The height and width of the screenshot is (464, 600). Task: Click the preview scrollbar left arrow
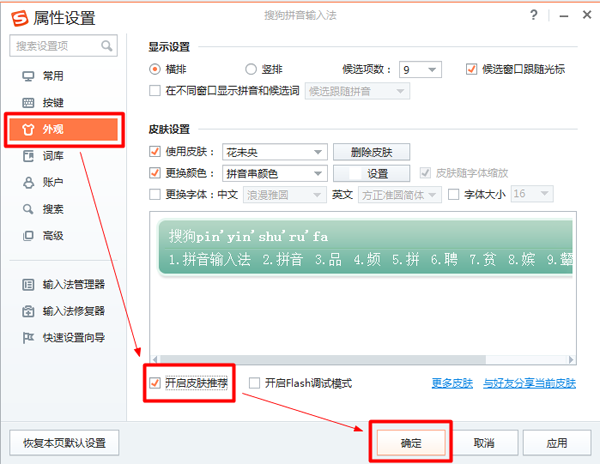coord(155,360)
